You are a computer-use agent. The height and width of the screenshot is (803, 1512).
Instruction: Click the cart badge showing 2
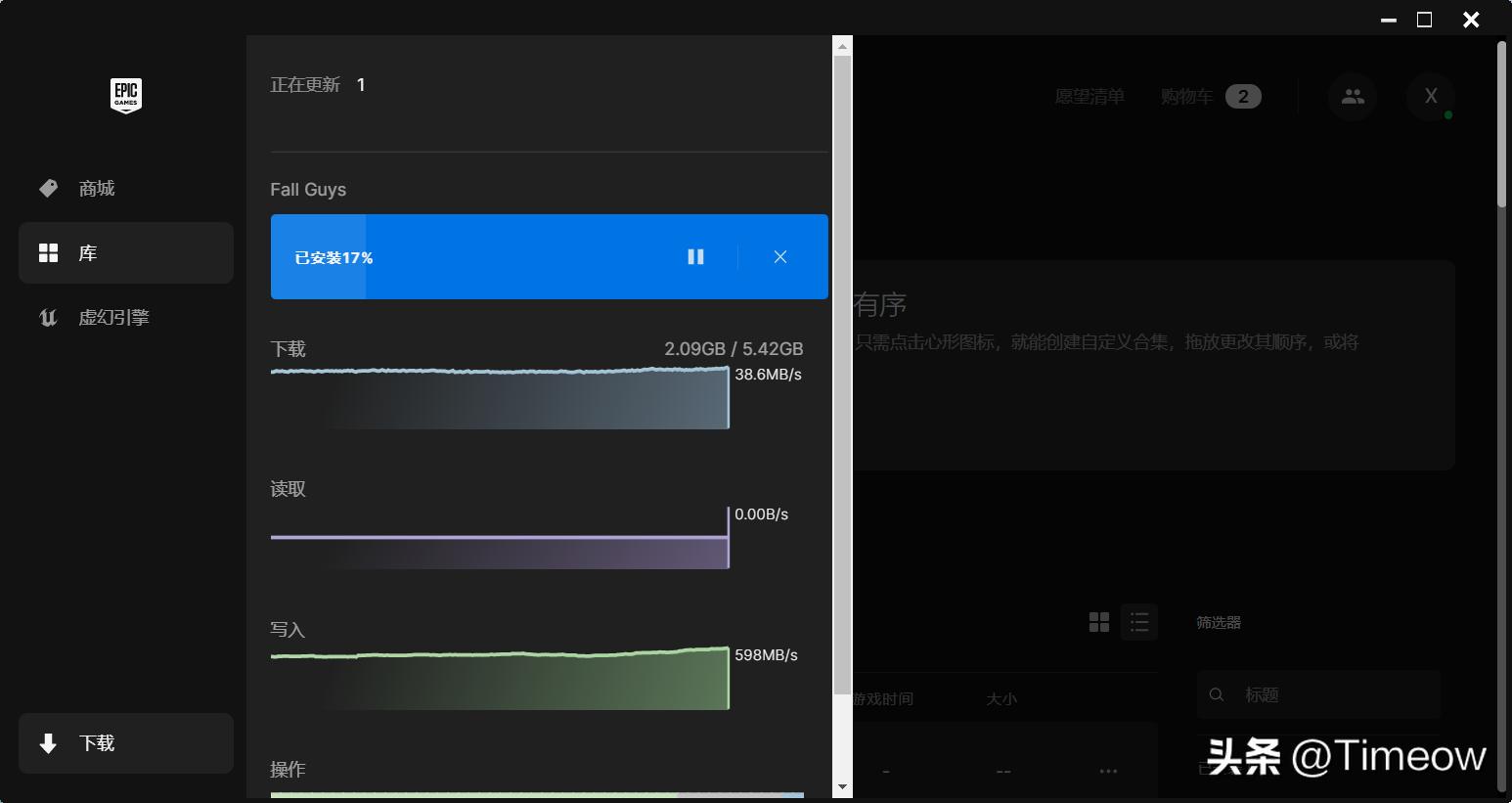pyautogui.click(x=1243, y=97)
